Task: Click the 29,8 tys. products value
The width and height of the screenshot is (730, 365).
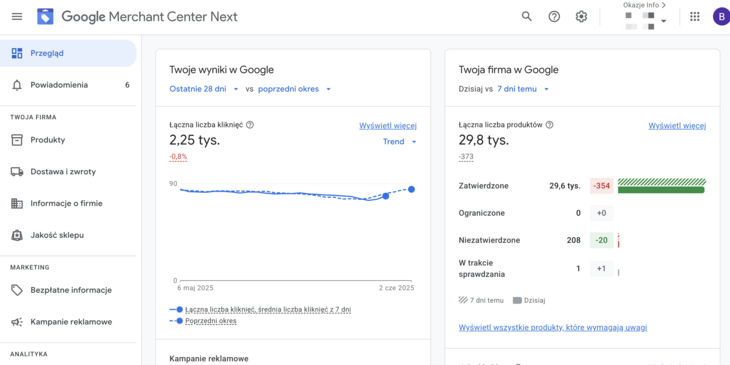Action: pyautogui.click(x=484, y=140)
